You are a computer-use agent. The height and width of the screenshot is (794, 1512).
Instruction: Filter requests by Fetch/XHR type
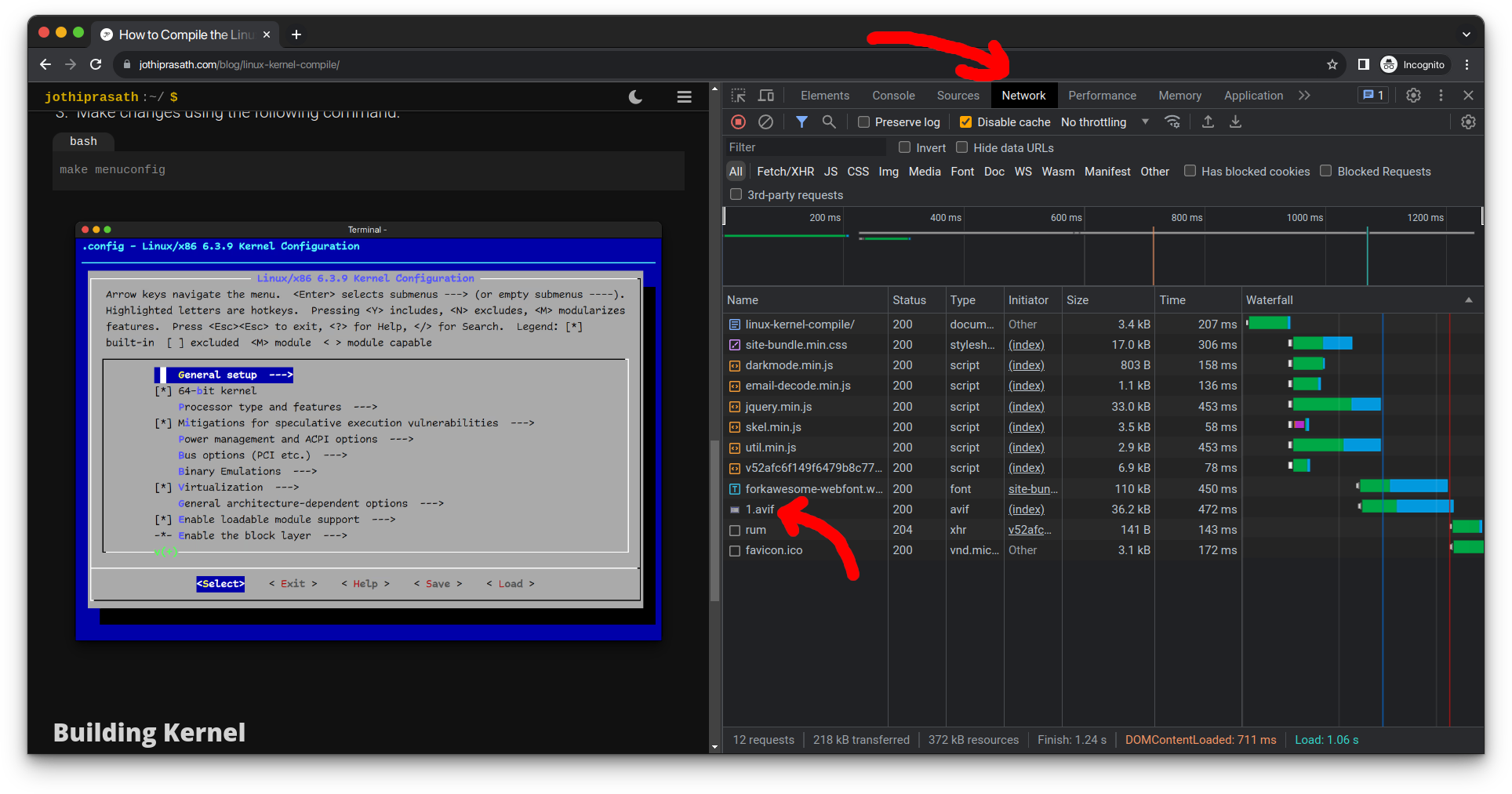click(x=785, y=172)
